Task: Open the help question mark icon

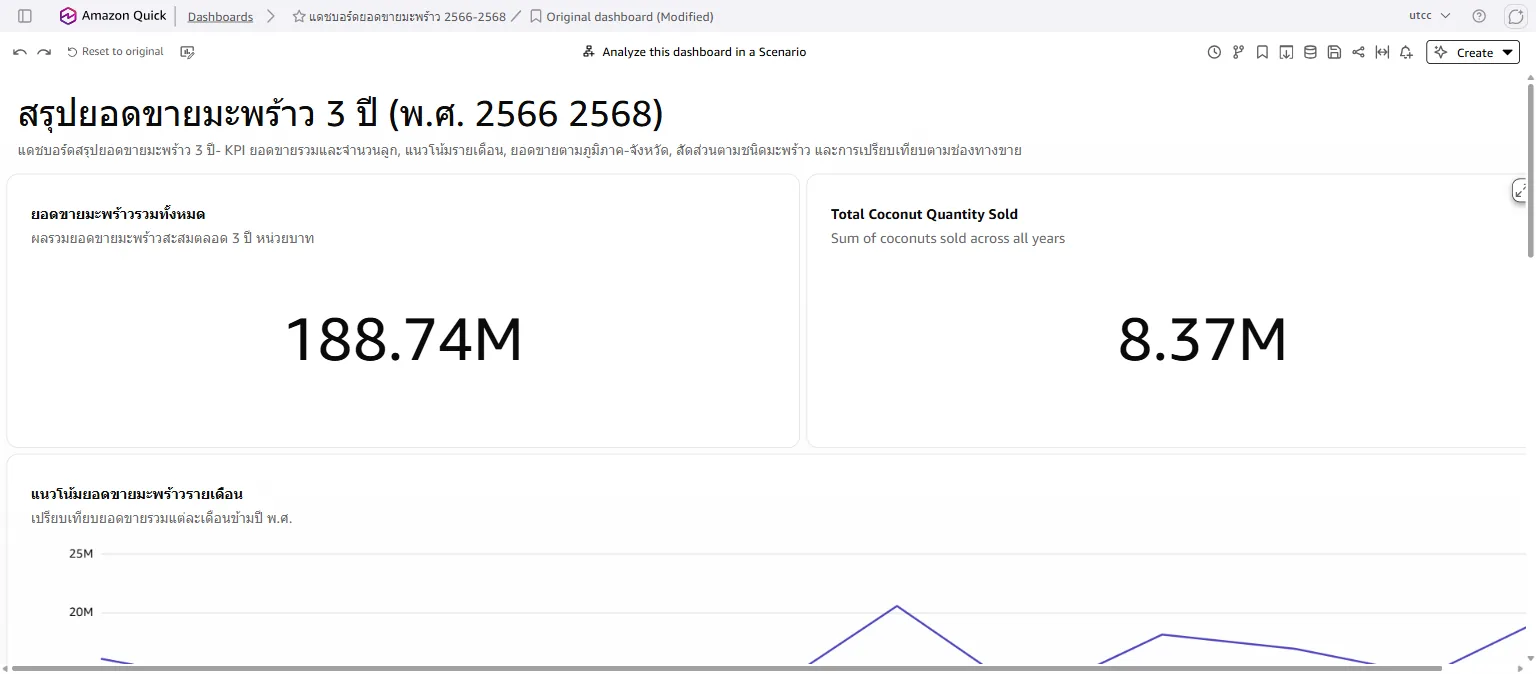Action: (x=1479, y=16)
